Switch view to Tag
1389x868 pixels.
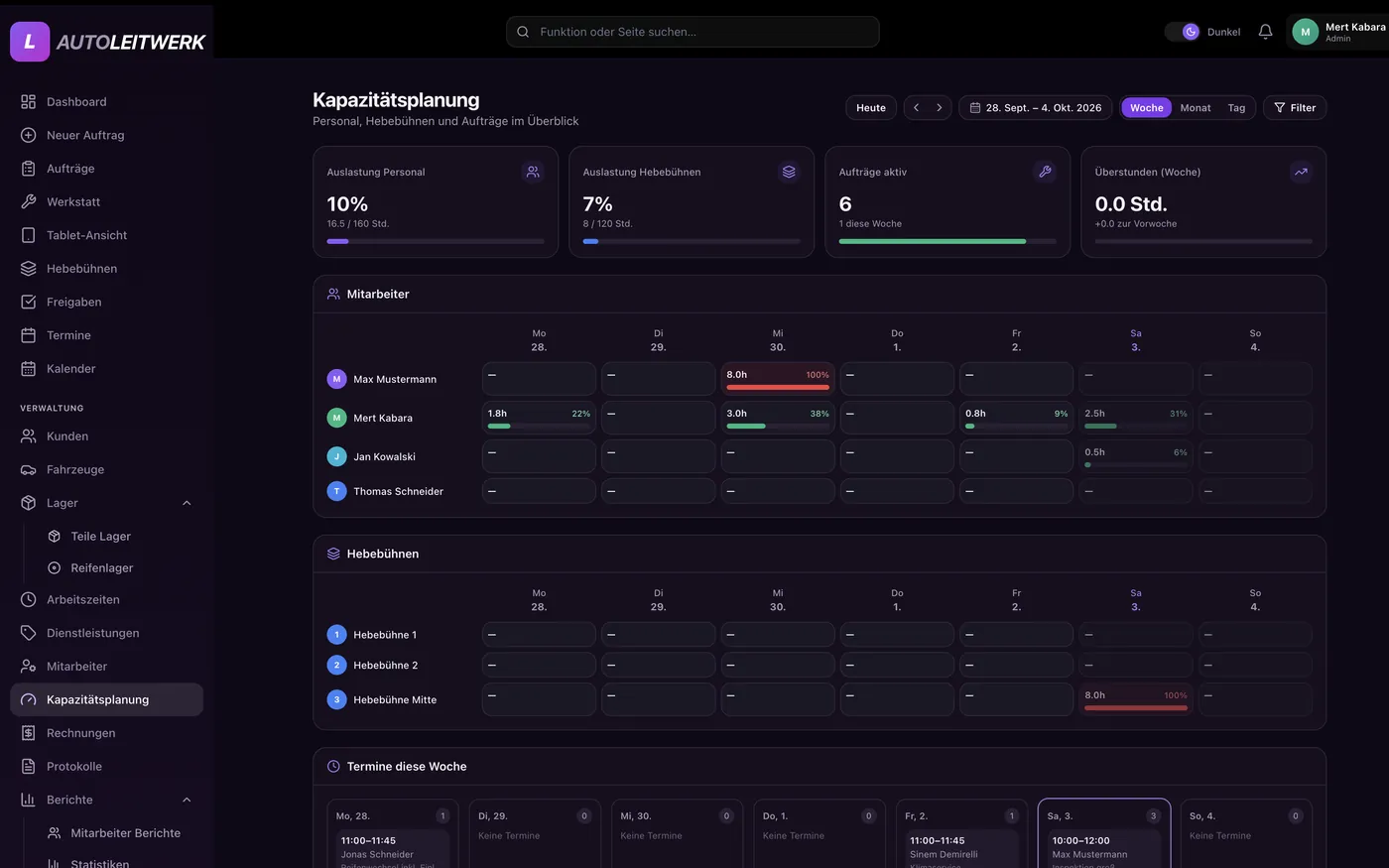click(x=1236, y=108)
